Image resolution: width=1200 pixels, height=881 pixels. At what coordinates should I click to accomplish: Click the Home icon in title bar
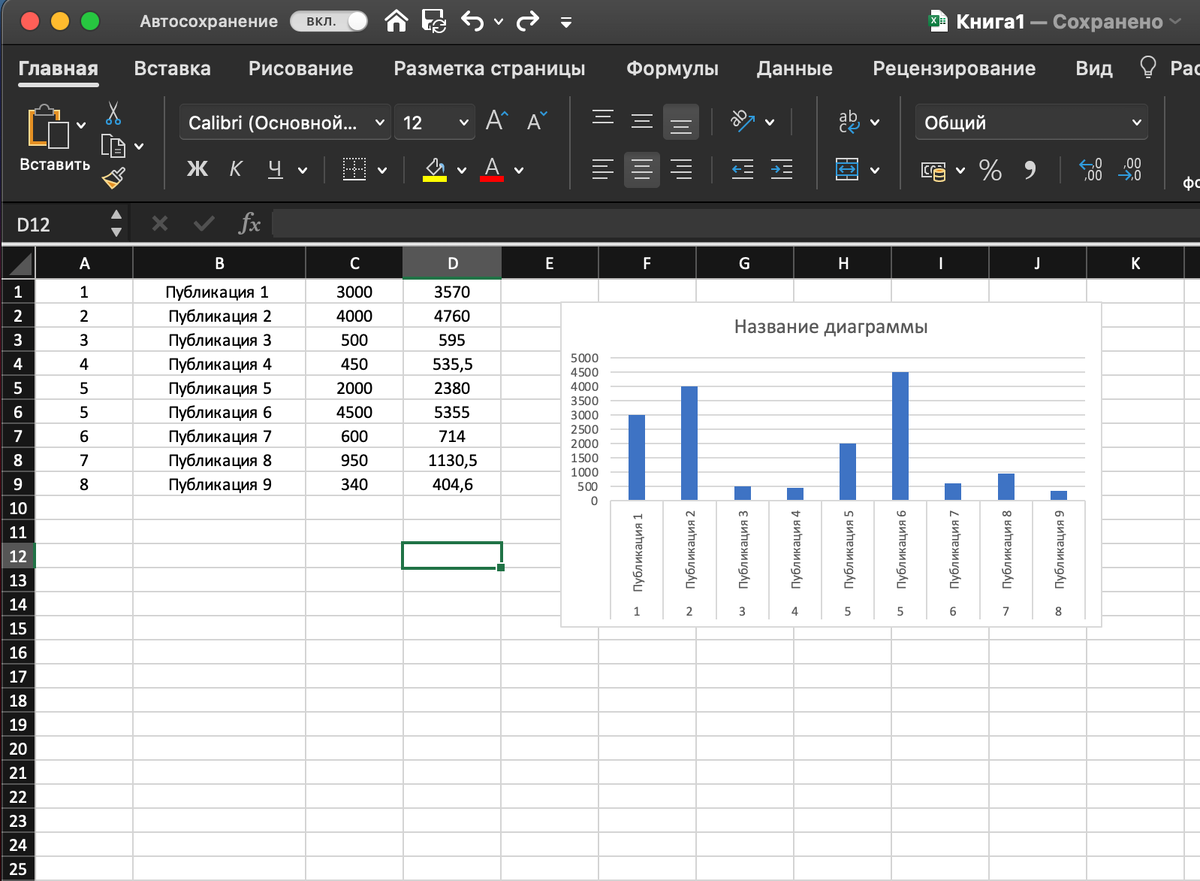(397, 21)
